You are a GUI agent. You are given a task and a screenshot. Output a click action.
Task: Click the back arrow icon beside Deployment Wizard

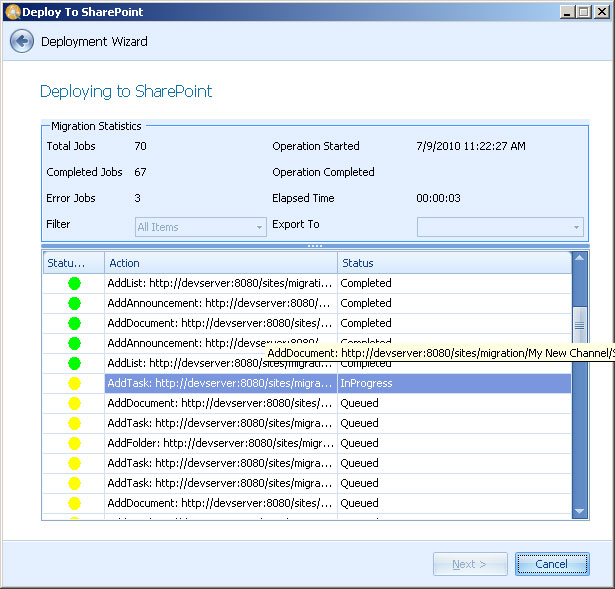[x=21, y=41]
